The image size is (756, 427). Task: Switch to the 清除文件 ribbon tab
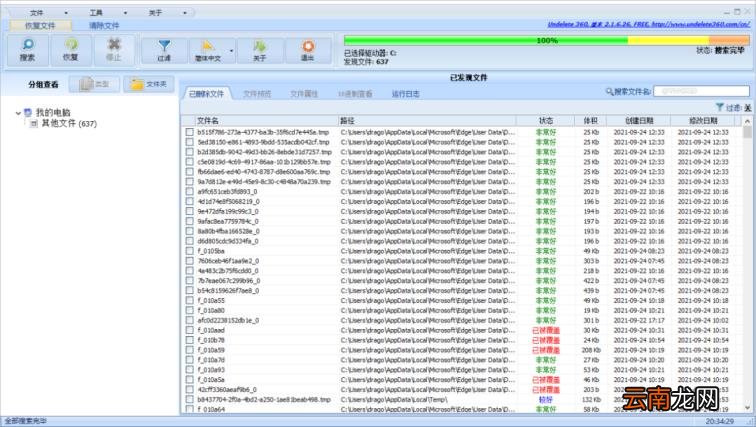pyautogui.click(x=104, y=26)
